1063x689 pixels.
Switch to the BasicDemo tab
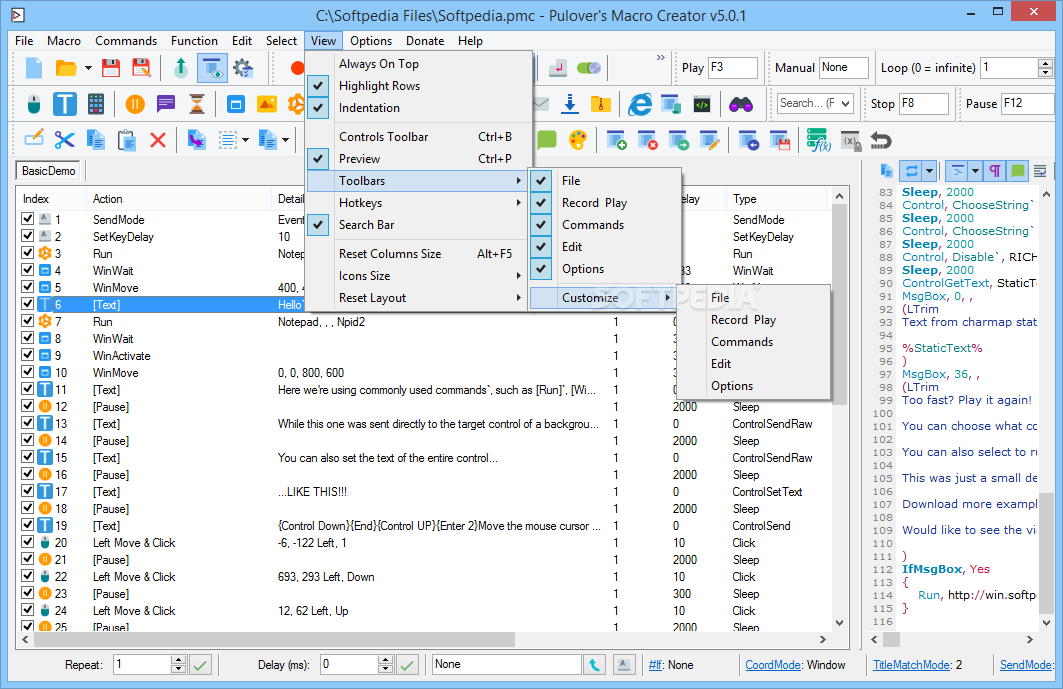(x=48, y=171)
